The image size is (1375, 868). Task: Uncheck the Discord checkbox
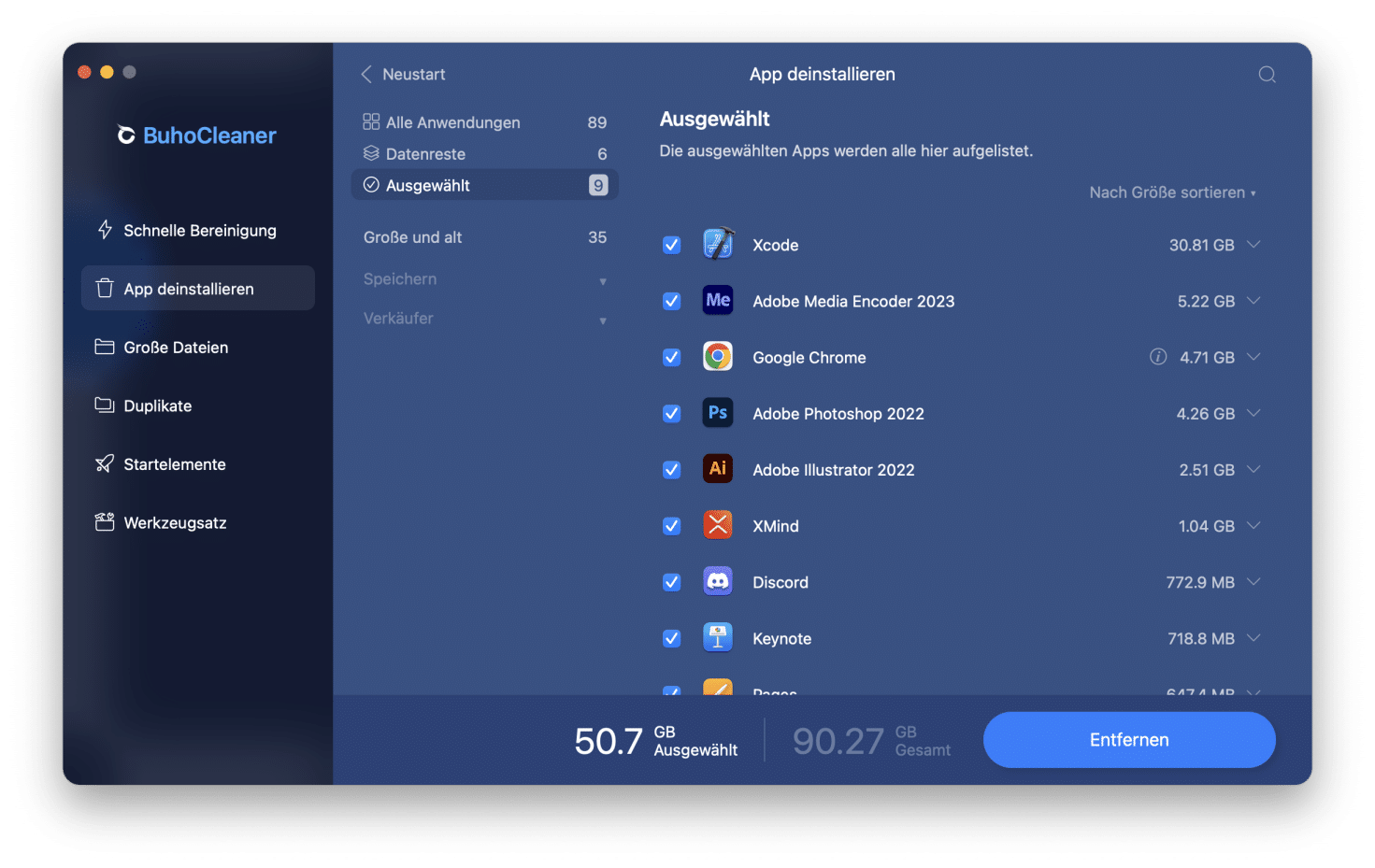pos(671,582)
